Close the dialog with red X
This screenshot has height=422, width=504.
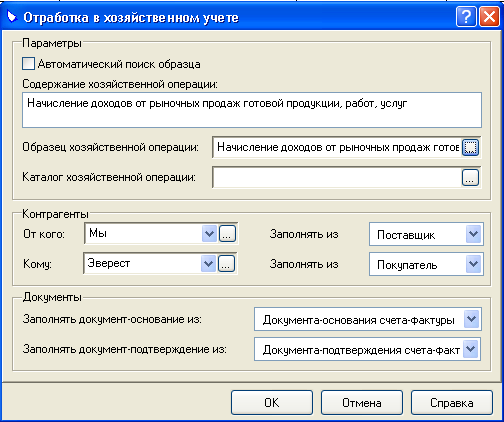pyautogui.click(x=489, y=16)
